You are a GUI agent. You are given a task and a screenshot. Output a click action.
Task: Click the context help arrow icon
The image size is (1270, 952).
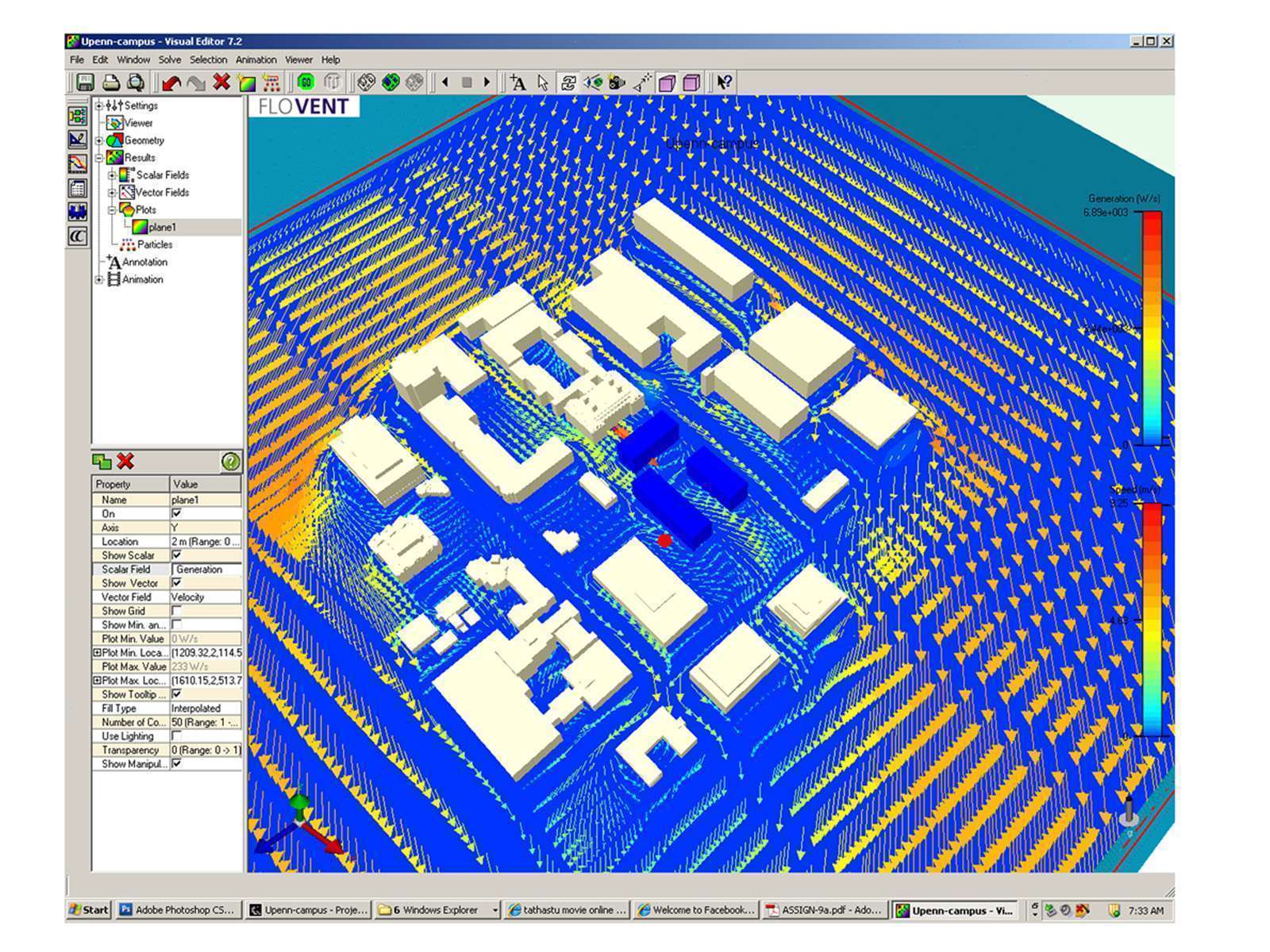(x=724, y=83)
